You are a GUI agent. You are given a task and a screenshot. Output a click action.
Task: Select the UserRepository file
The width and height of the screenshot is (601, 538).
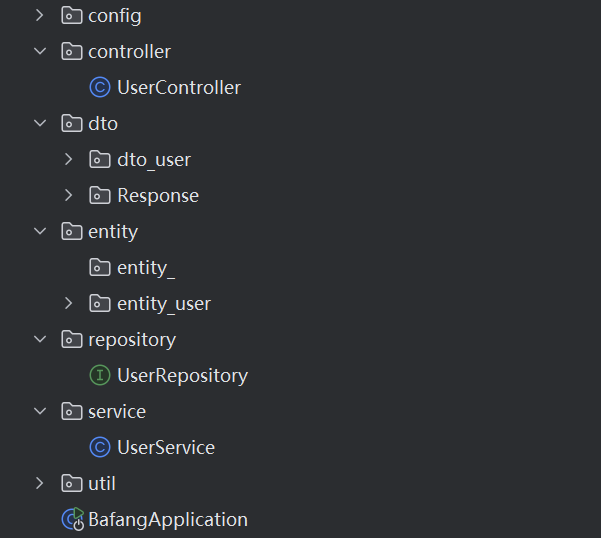tap(182, 376)
